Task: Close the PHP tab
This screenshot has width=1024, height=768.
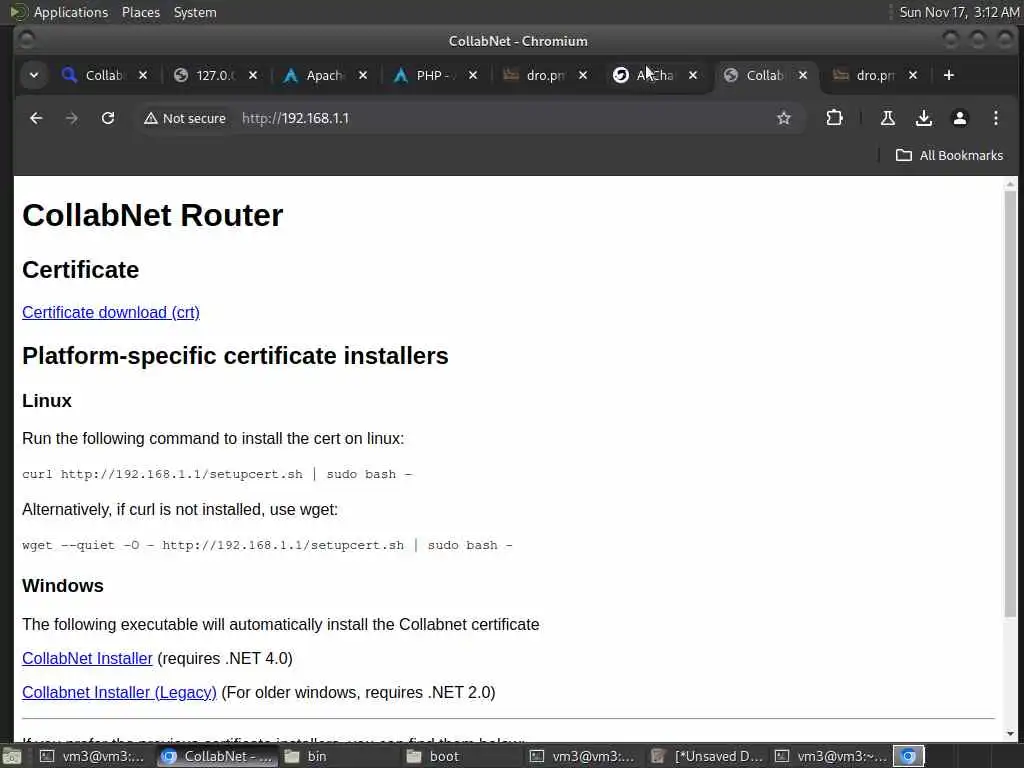Action: point(473,75)
